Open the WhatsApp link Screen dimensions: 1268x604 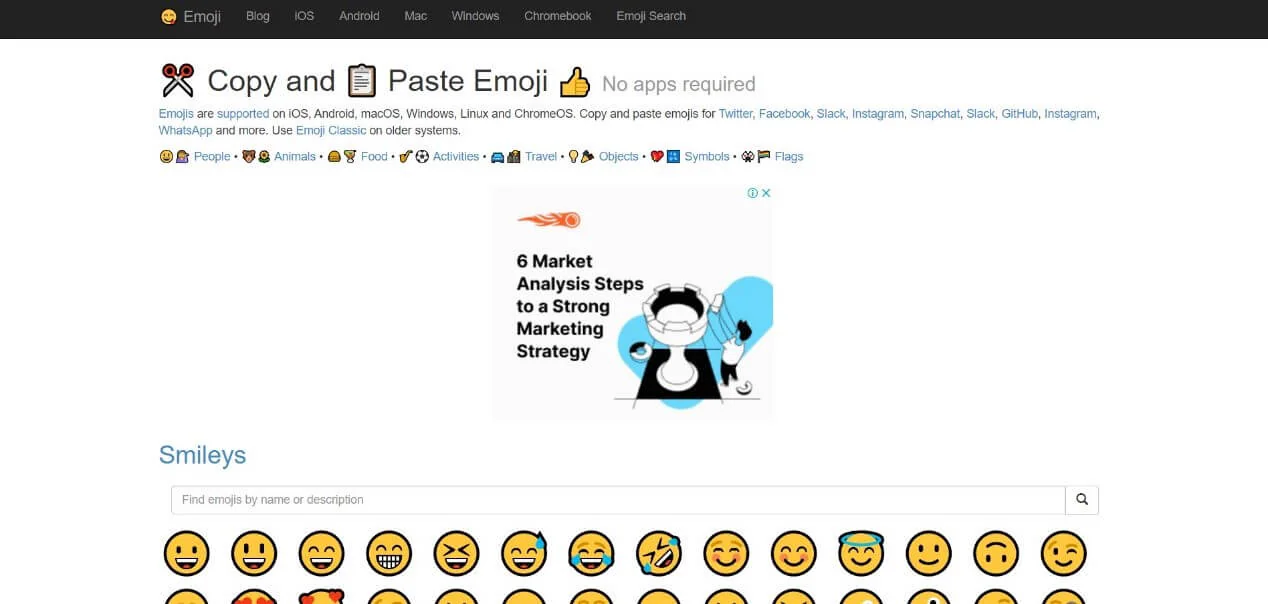pos(185,131)
